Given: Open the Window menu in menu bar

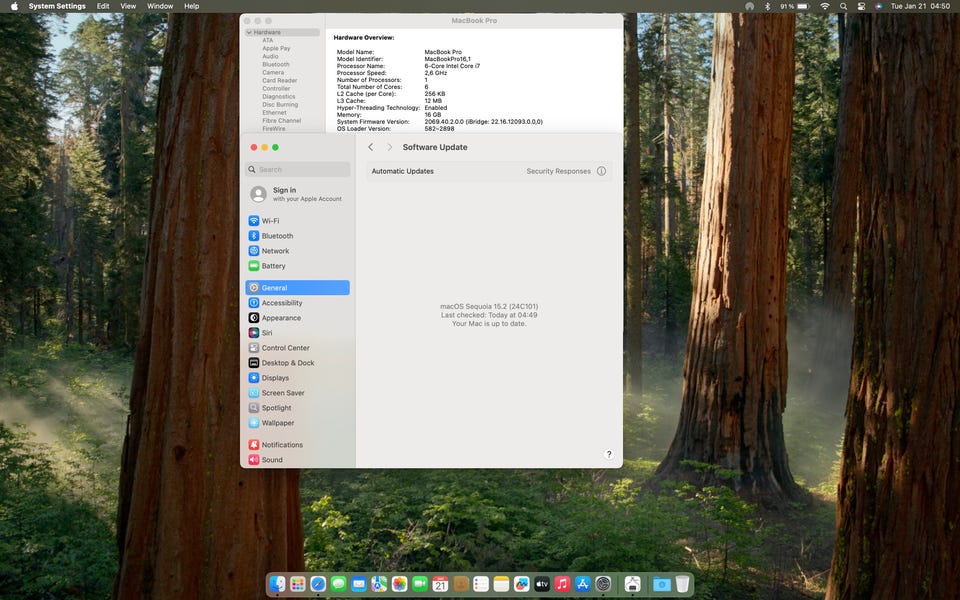Looking at the screenshot, I should (160, 6).
